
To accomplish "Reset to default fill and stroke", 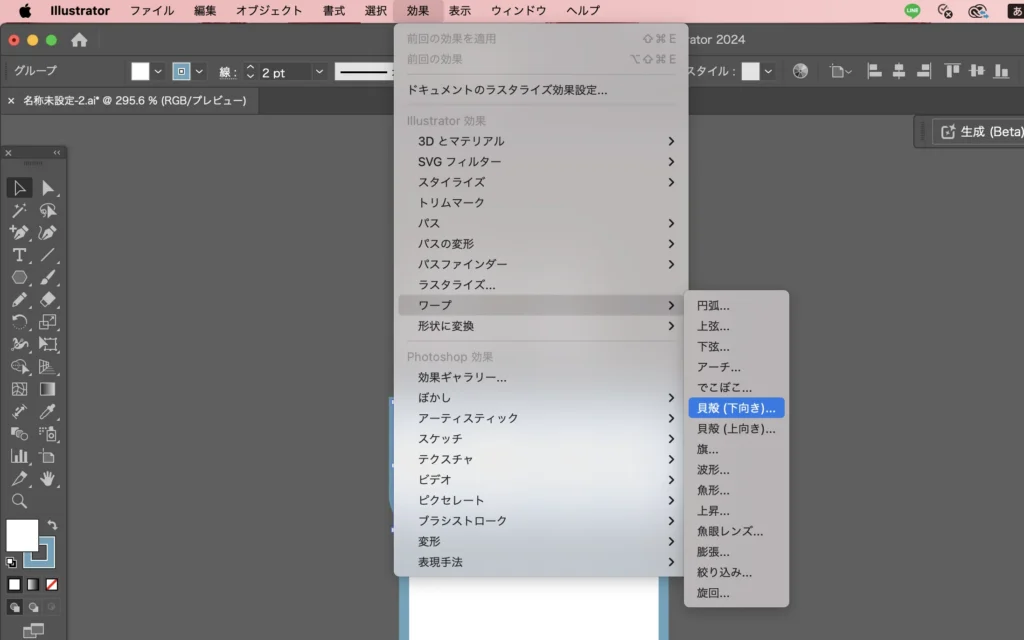I will 12,562.
